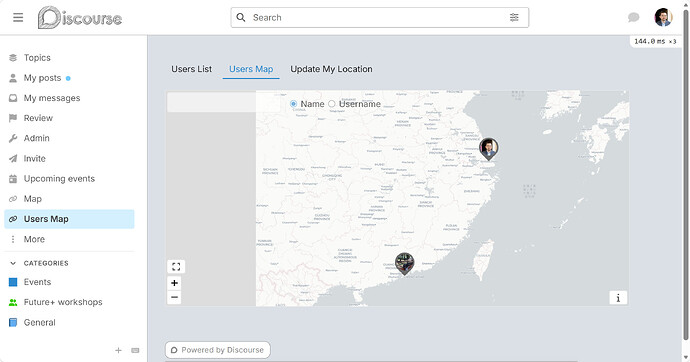Zoom out on the map
The image size is (690, 362).
coord(174,297)
